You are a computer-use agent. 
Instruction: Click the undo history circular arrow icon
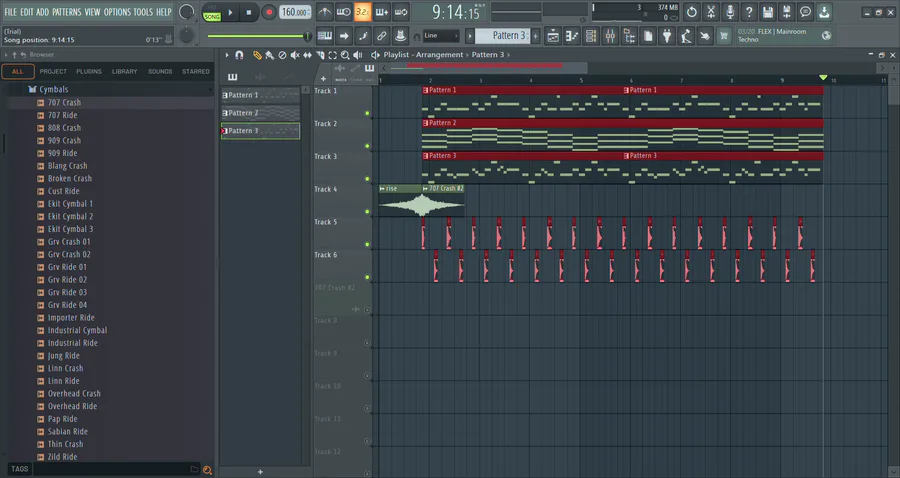coord(692,11)
